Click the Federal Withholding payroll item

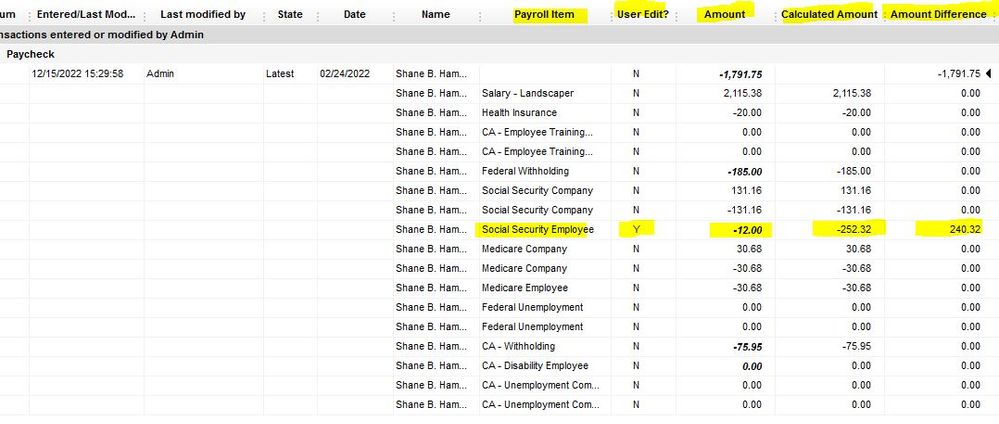[525, 171]
